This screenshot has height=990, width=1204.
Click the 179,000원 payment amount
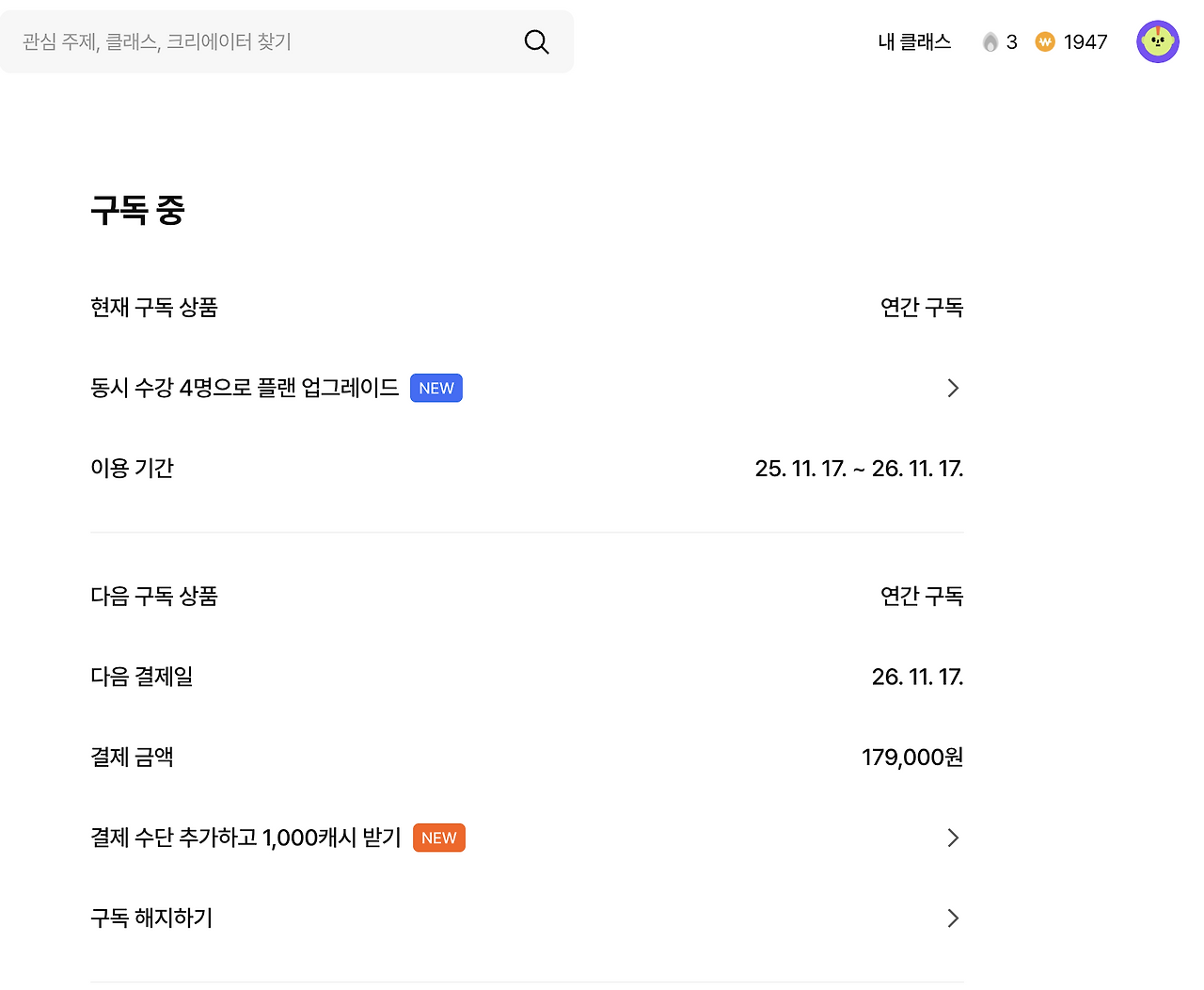tap(912, 758)
